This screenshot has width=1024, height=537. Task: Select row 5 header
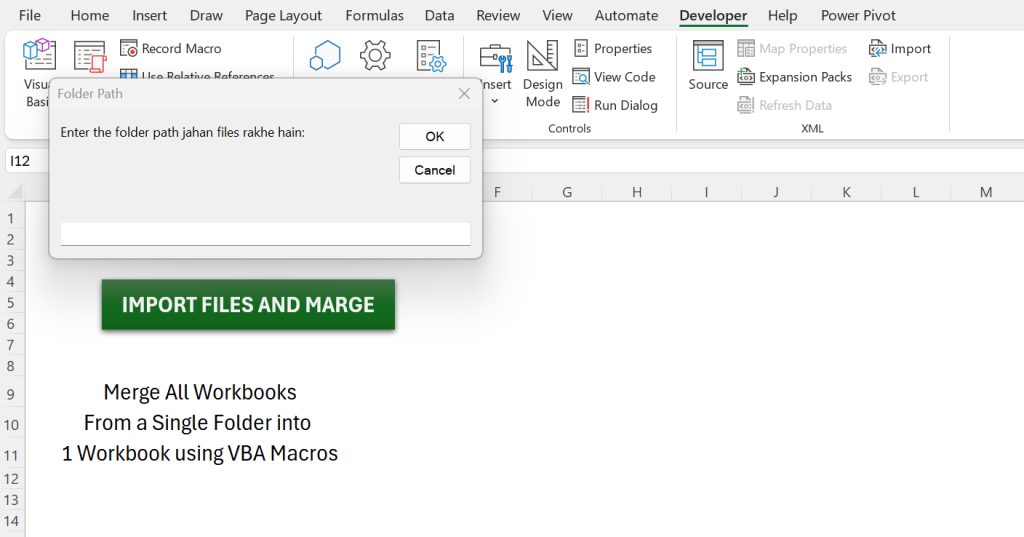[x=11, y=302]
